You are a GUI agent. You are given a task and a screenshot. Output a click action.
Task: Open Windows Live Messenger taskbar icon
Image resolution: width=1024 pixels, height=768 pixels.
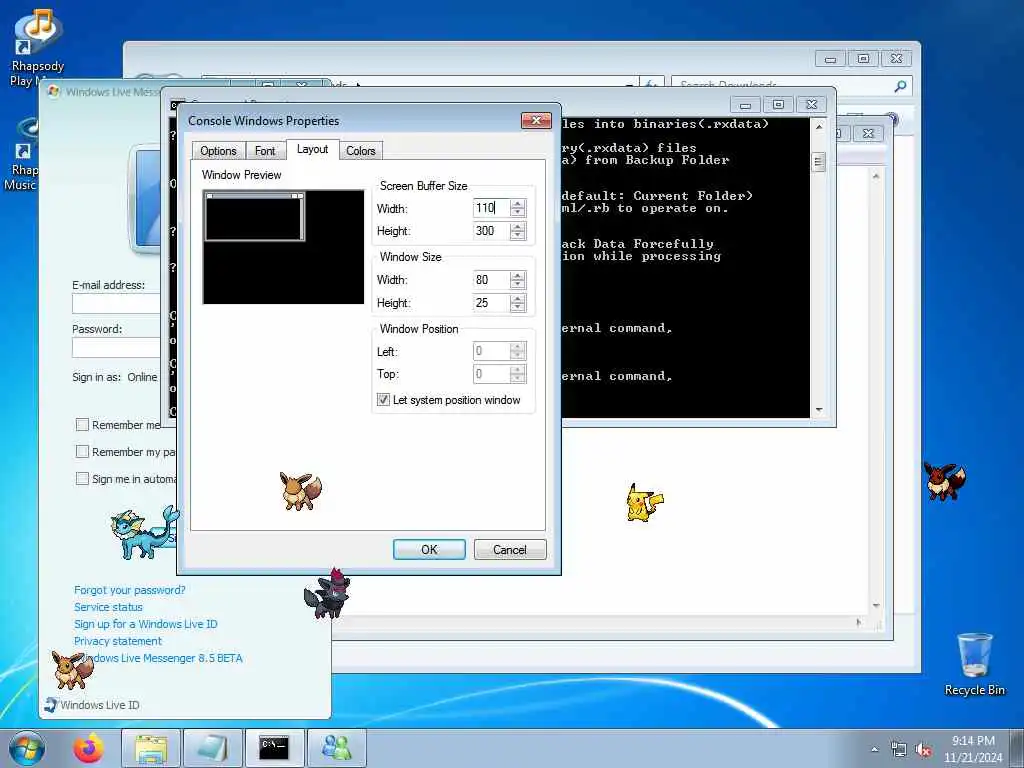(336, 748)
